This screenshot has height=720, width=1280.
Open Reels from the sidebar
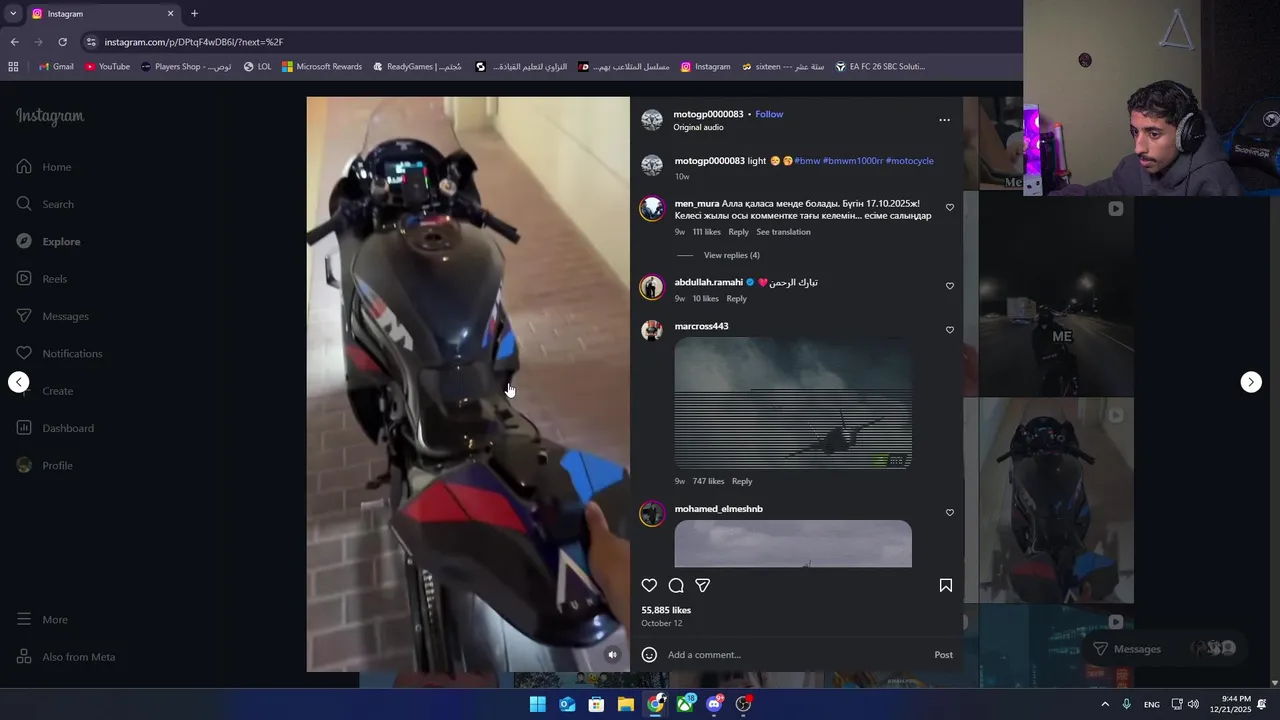[42, 279]
